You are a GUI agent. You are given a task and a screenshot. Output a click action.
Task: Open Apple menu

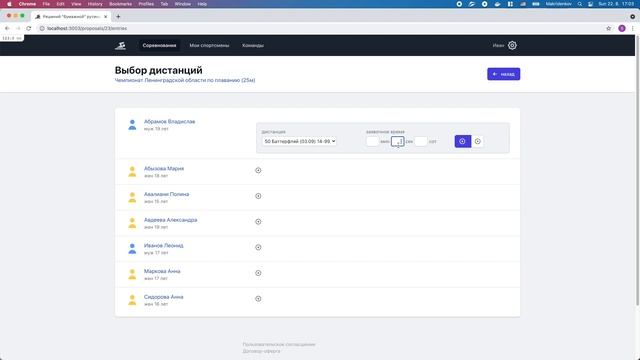click(x=9, y=4)
